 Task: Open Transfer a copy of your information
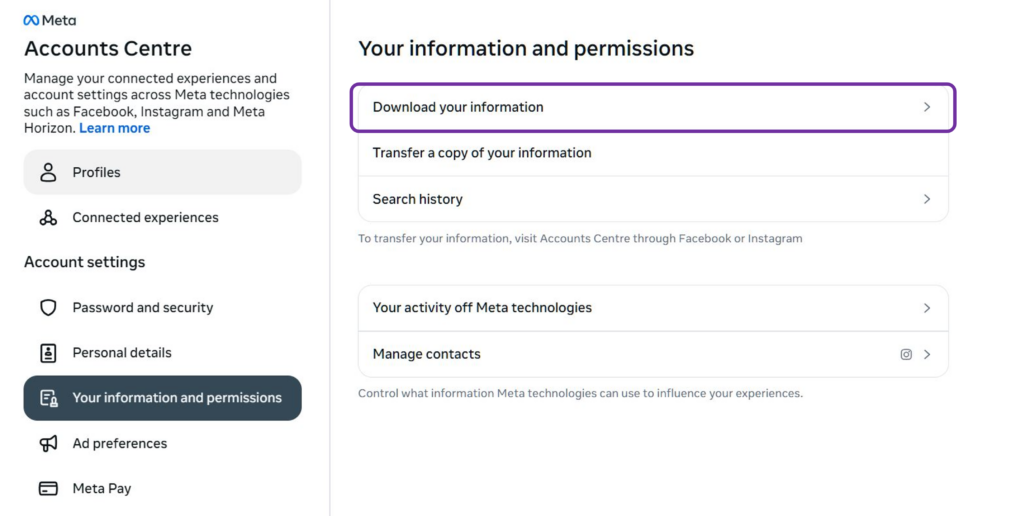pos(482,153)
